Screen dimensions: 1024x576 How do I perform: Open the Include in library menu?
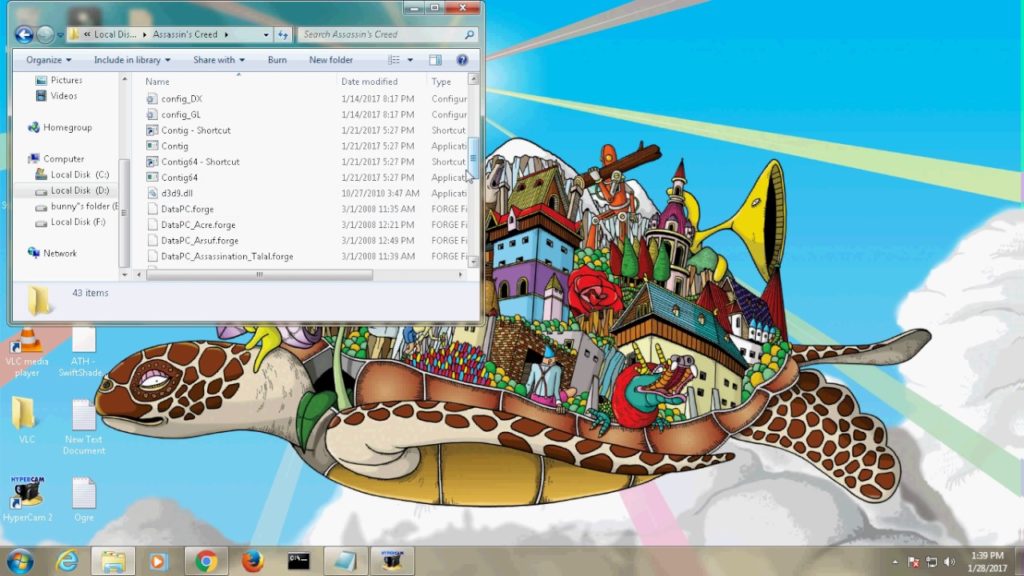pos(132,60)
